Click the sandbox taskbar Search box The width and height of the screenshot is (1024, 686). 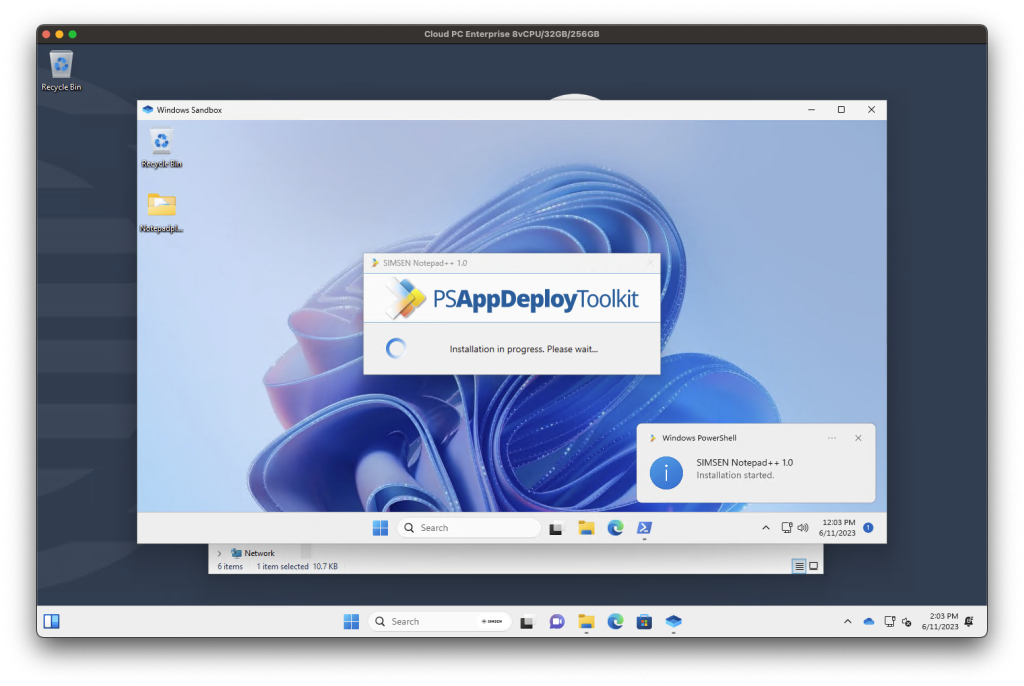(x=468, y=528)
